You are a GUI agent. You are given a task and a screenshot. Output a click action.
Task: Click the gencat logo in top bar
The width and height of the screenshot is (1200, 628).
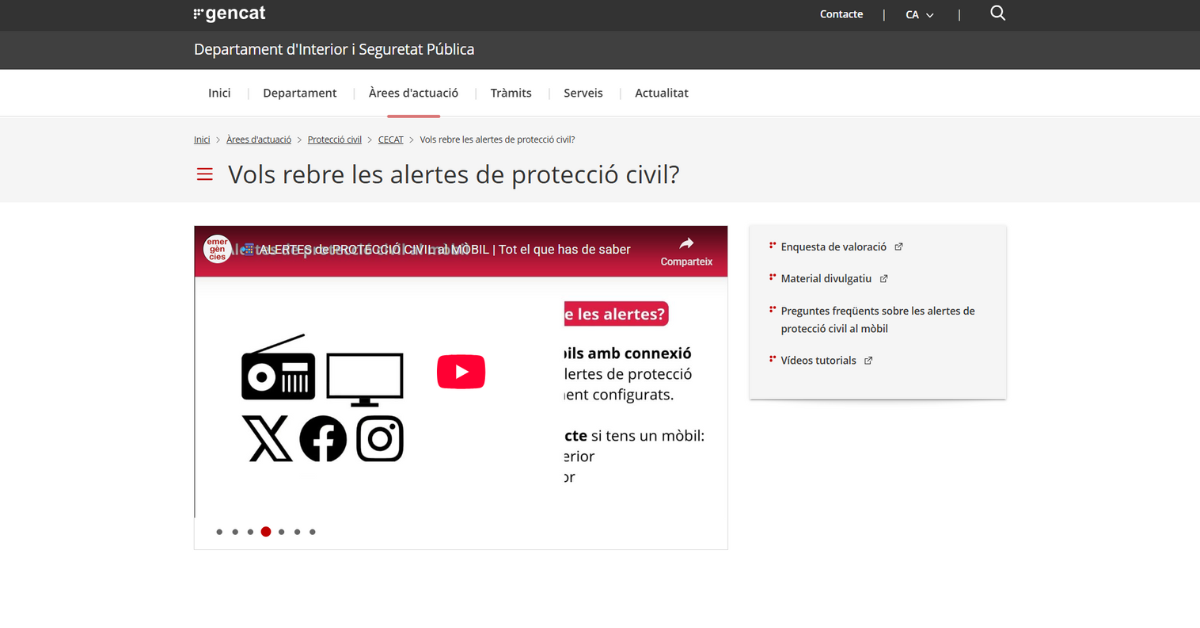pos(229,14)
